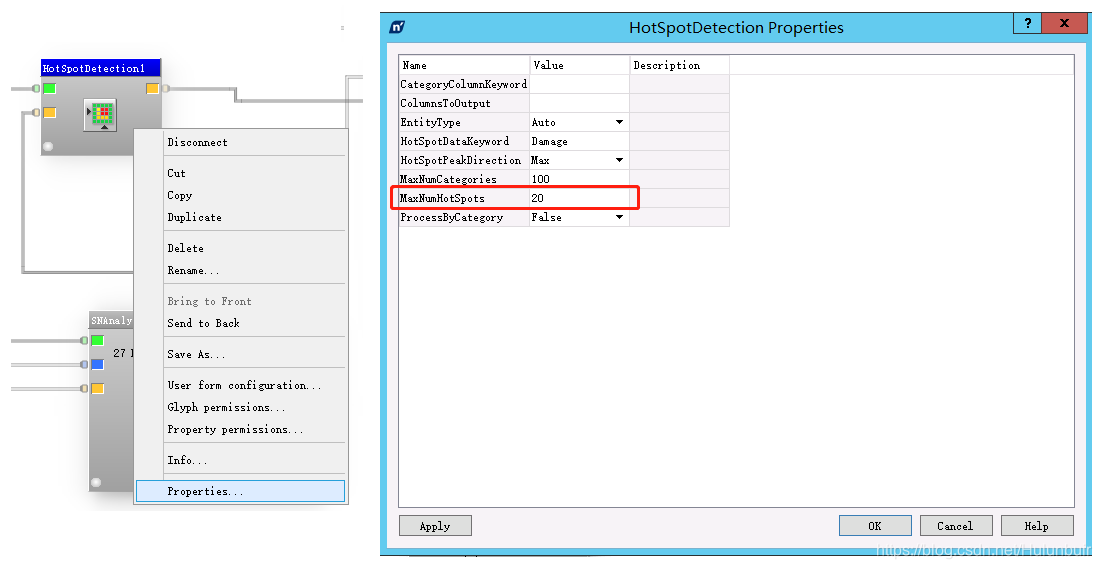The height and width of the screenshot is (569, 1102).
Task: Click status indicator circle on HotSpotDetection1 glyph
Action: (48, 146)
